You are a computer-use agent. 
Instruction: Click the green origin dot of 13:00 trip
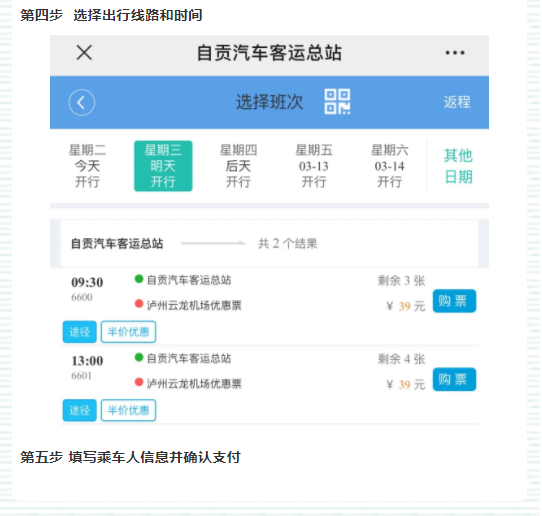(x=139, y=357)
